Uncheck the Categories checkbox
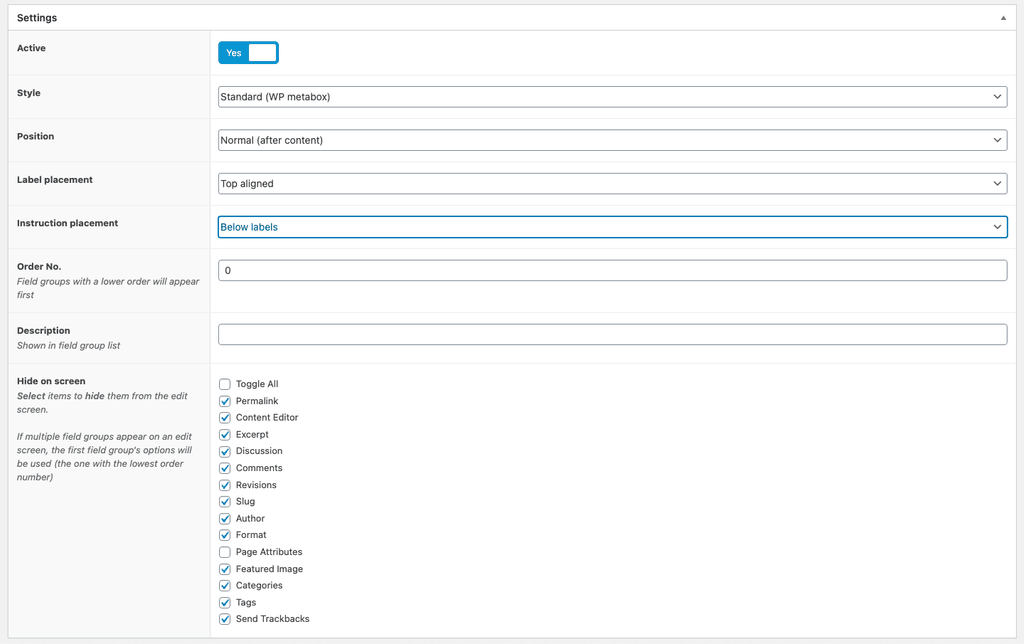1024x644 pixels. coord(225,586)
